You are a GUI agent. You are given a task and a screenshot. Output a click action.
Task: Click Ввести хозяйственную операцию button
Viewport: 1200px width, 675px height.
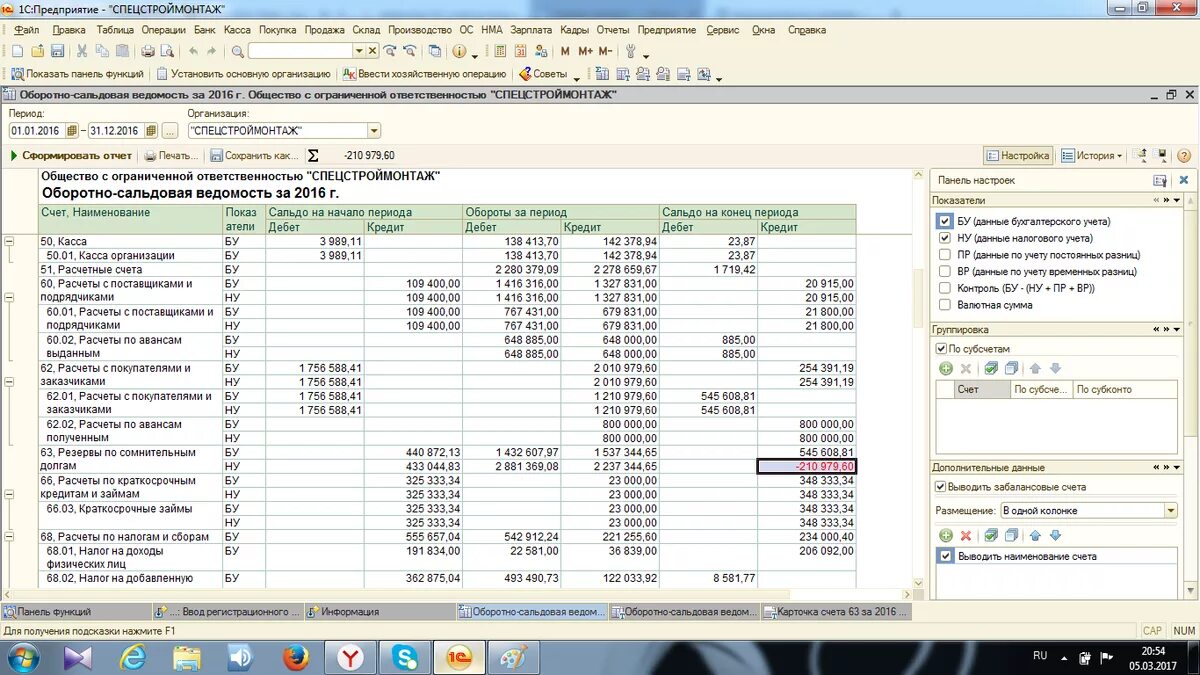tap(425, 74)
